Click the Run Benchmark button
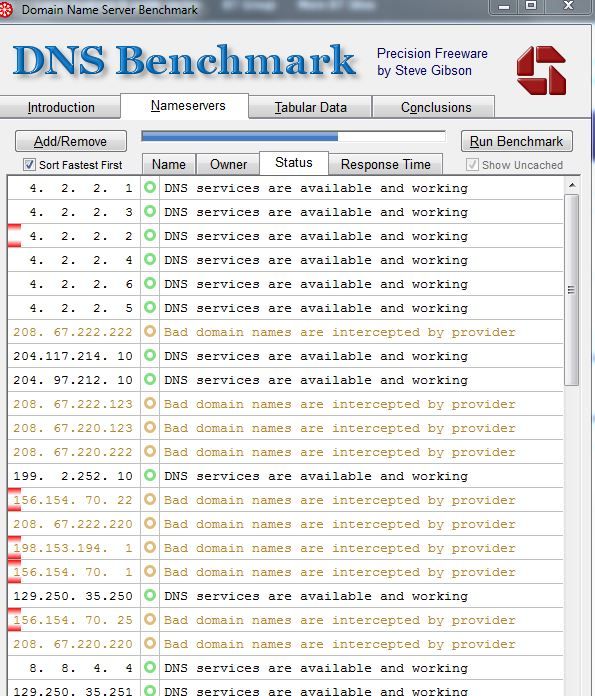This screenshot has width=595, height=696. [x=516, y=141]
